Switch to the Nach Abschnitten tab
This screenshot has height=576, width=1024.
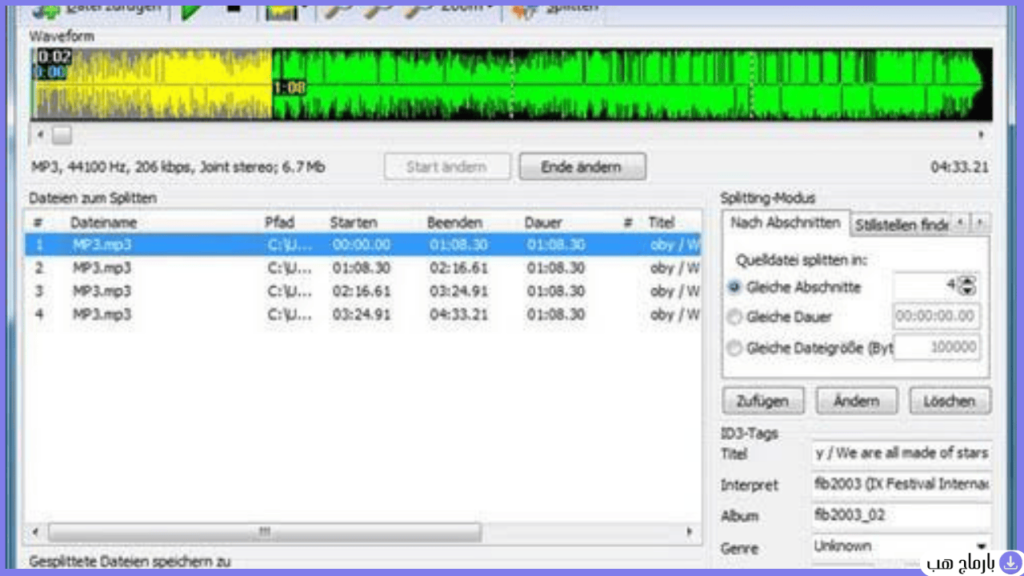tap(785, 223)
